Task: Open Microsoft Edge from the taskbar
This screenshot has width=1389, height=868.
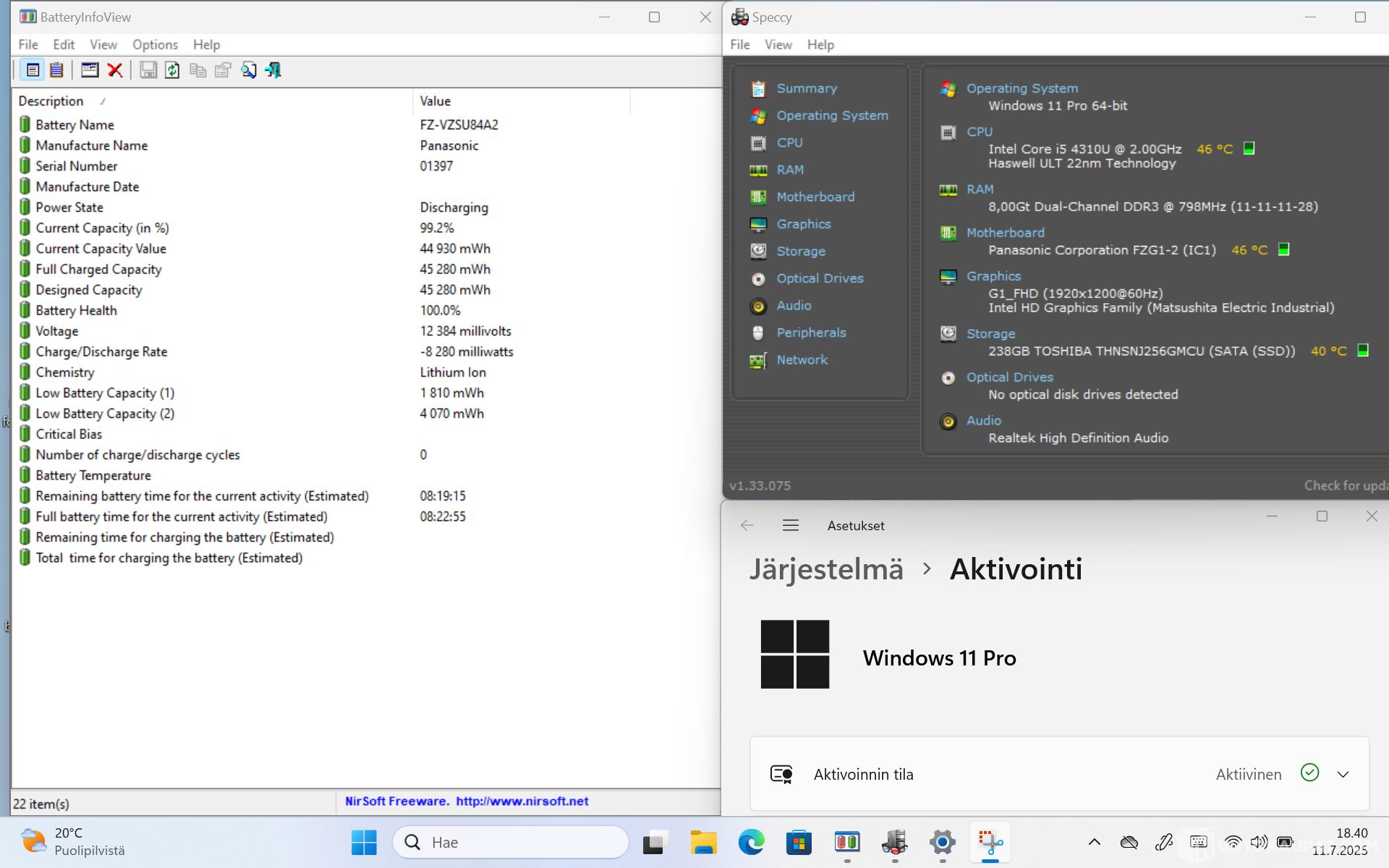Action: [x=751, y=842]
